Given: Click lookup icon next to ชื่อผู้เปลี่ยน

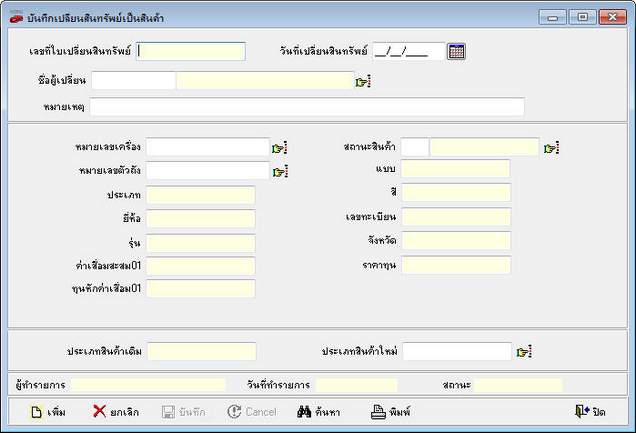Looking at the screenshot, I should (362, 82).
